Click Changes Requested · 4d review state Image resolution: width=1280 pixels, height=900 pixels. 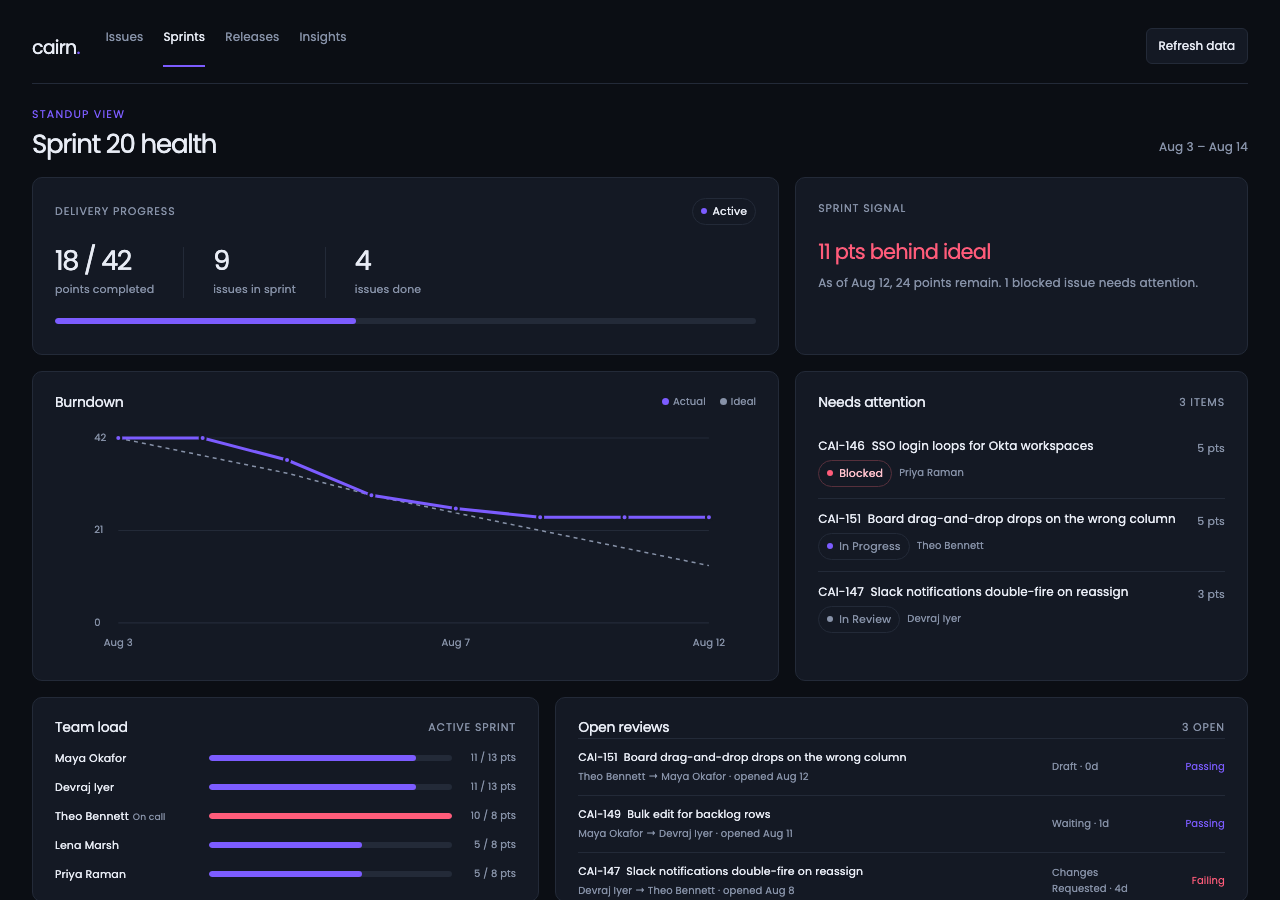pos(1090,880)
